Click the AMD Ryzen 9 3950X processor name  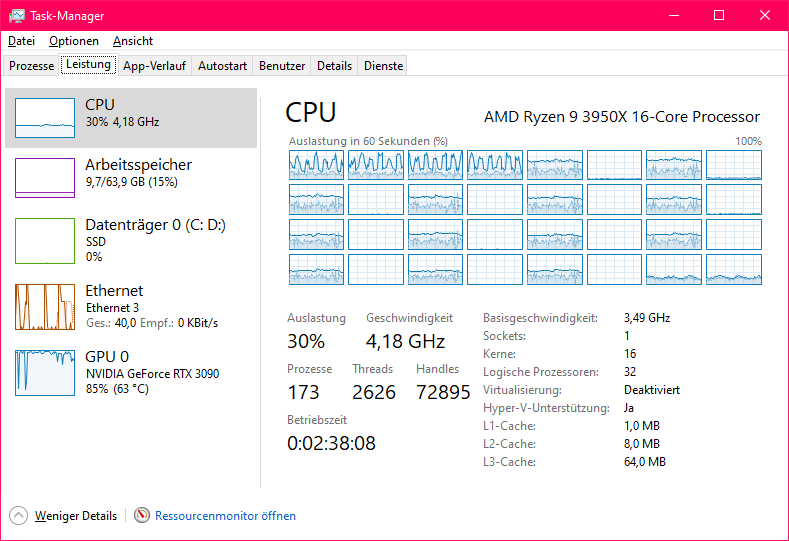tap(621, 117)
